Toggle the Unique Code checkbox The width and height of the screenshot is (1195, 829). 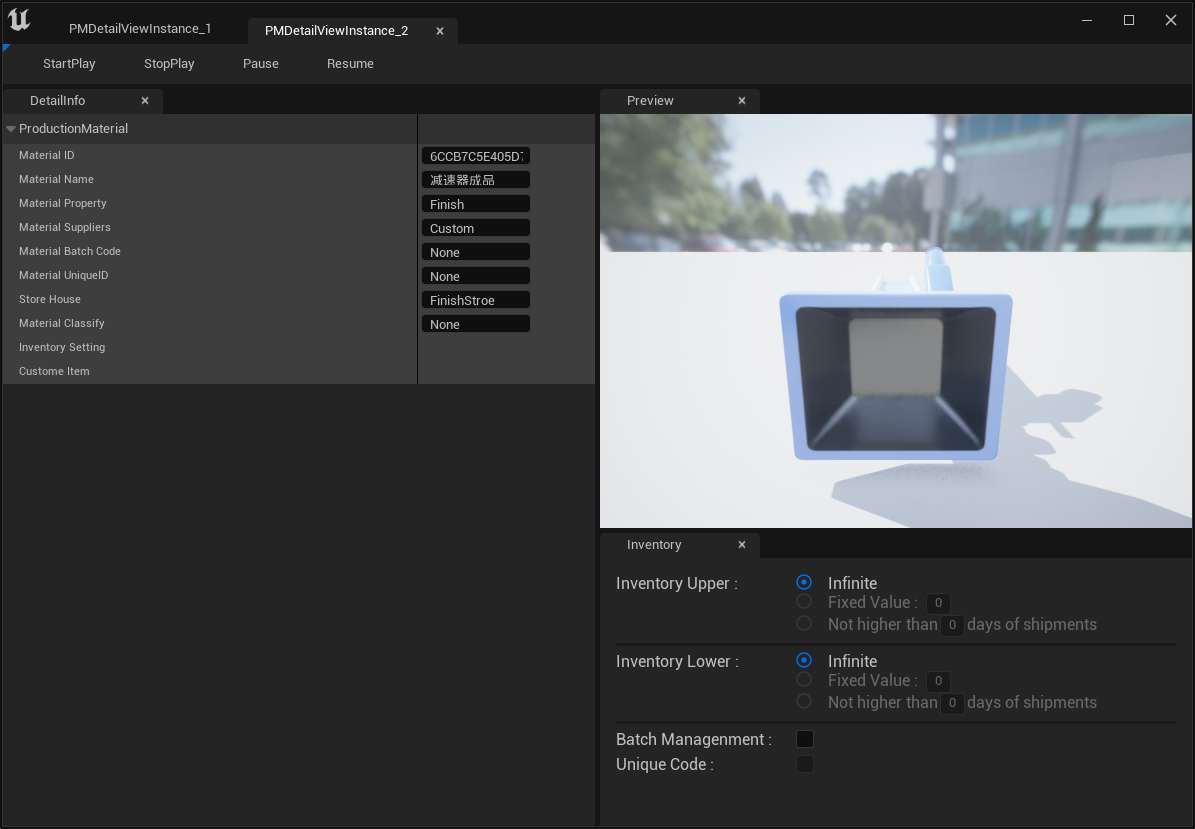(804, 764)
